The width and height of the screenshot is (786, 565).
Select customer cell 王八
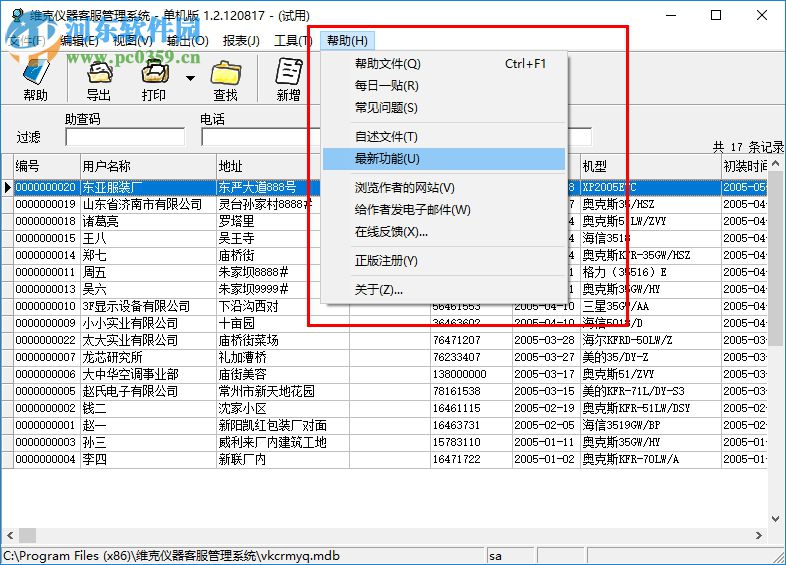point(148,239)
